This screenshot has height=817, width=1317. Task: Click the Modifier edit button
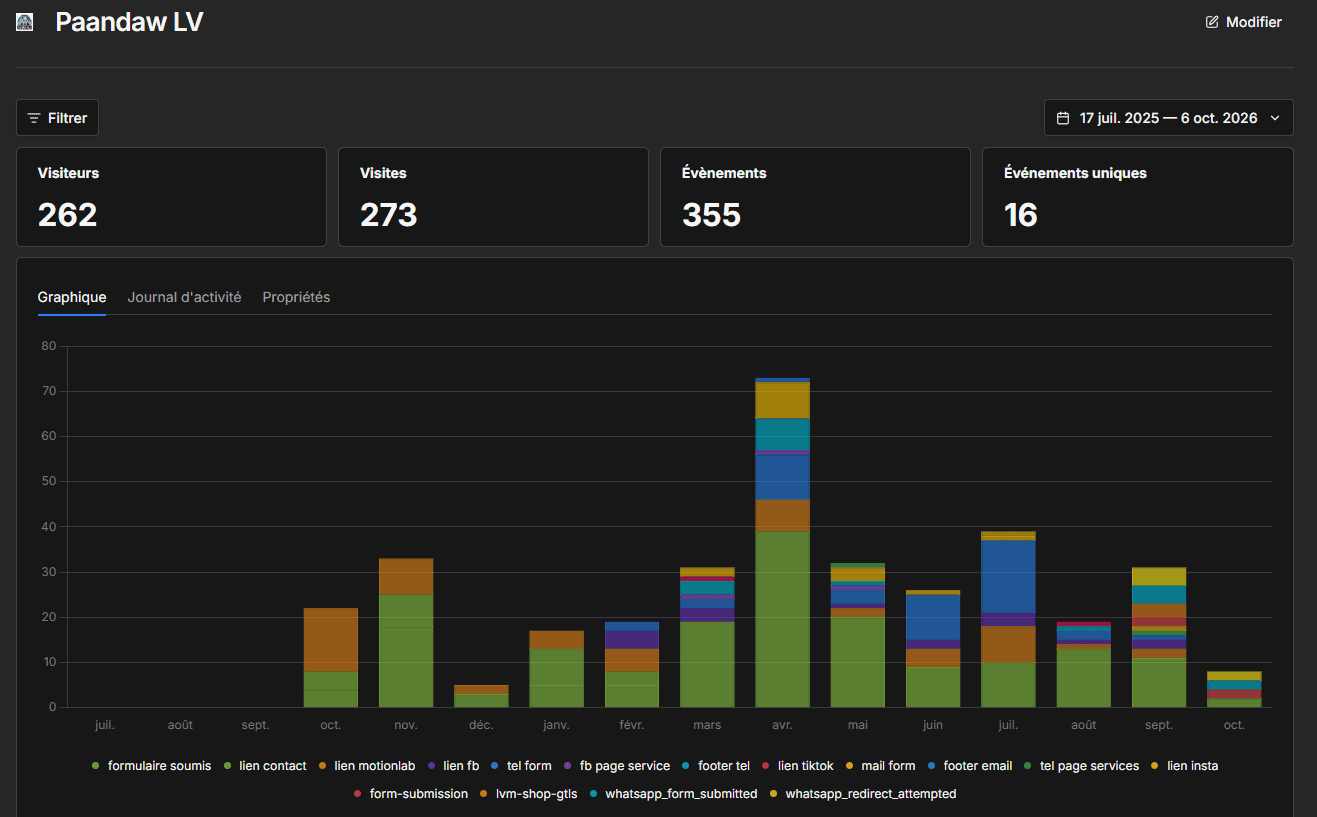(x=1243, y=22)
